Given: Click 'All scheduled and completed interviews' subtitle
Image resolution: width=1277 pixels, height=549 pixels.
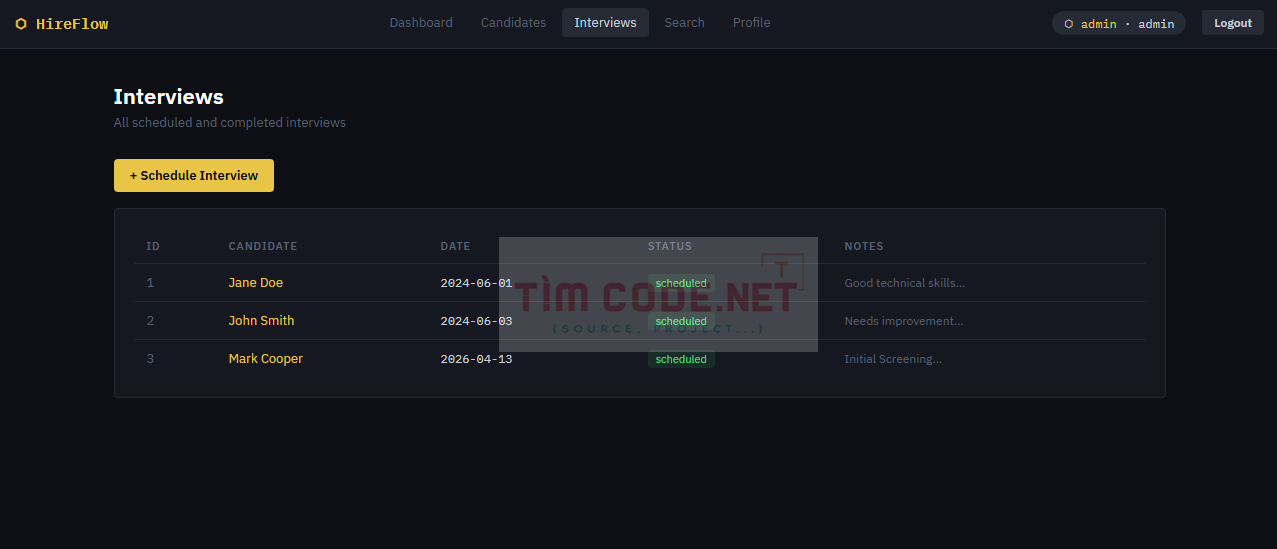Looking at the screenshot, I should point(230,123).
